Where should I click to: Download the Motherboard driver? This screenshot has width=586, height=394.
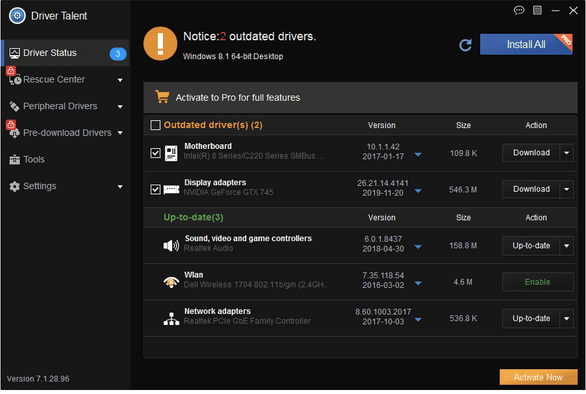(531, 153)
